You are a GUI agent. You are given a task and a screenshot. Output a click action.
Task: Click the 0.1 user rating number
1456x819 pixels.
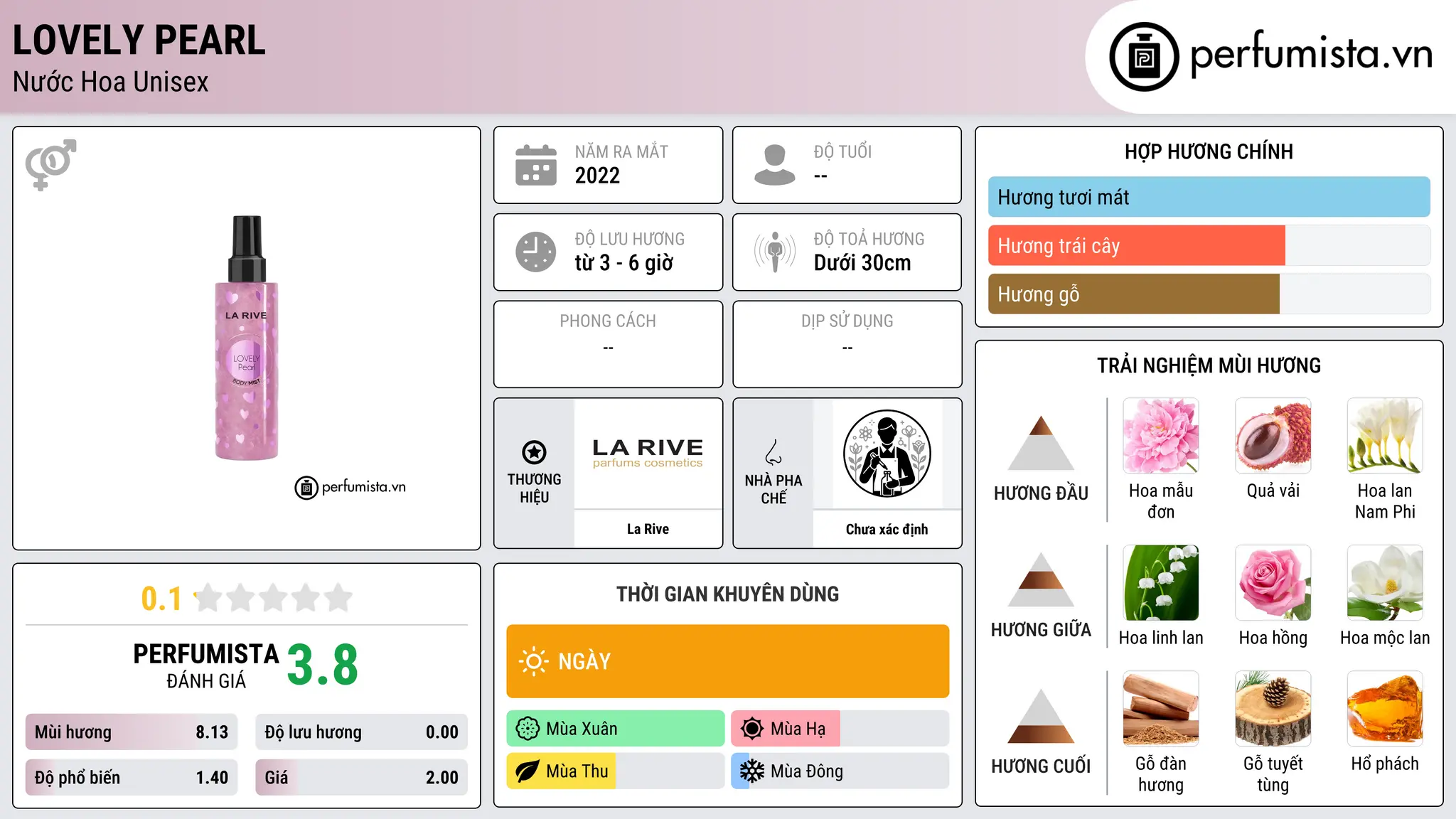coord(161,599)
